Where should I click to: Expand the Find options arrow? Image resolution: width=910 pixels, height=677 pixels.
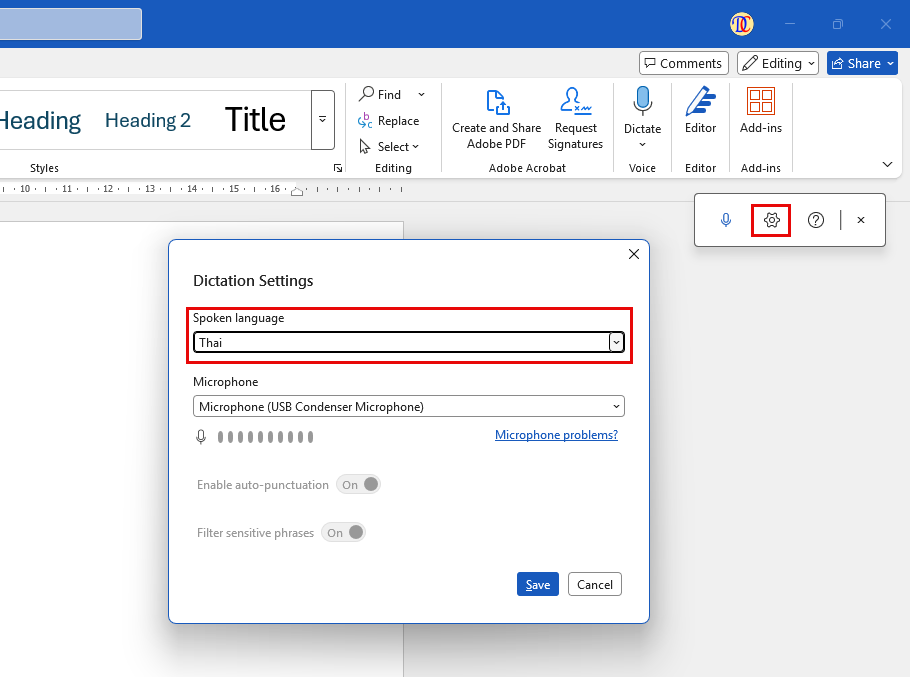[421, 94]
